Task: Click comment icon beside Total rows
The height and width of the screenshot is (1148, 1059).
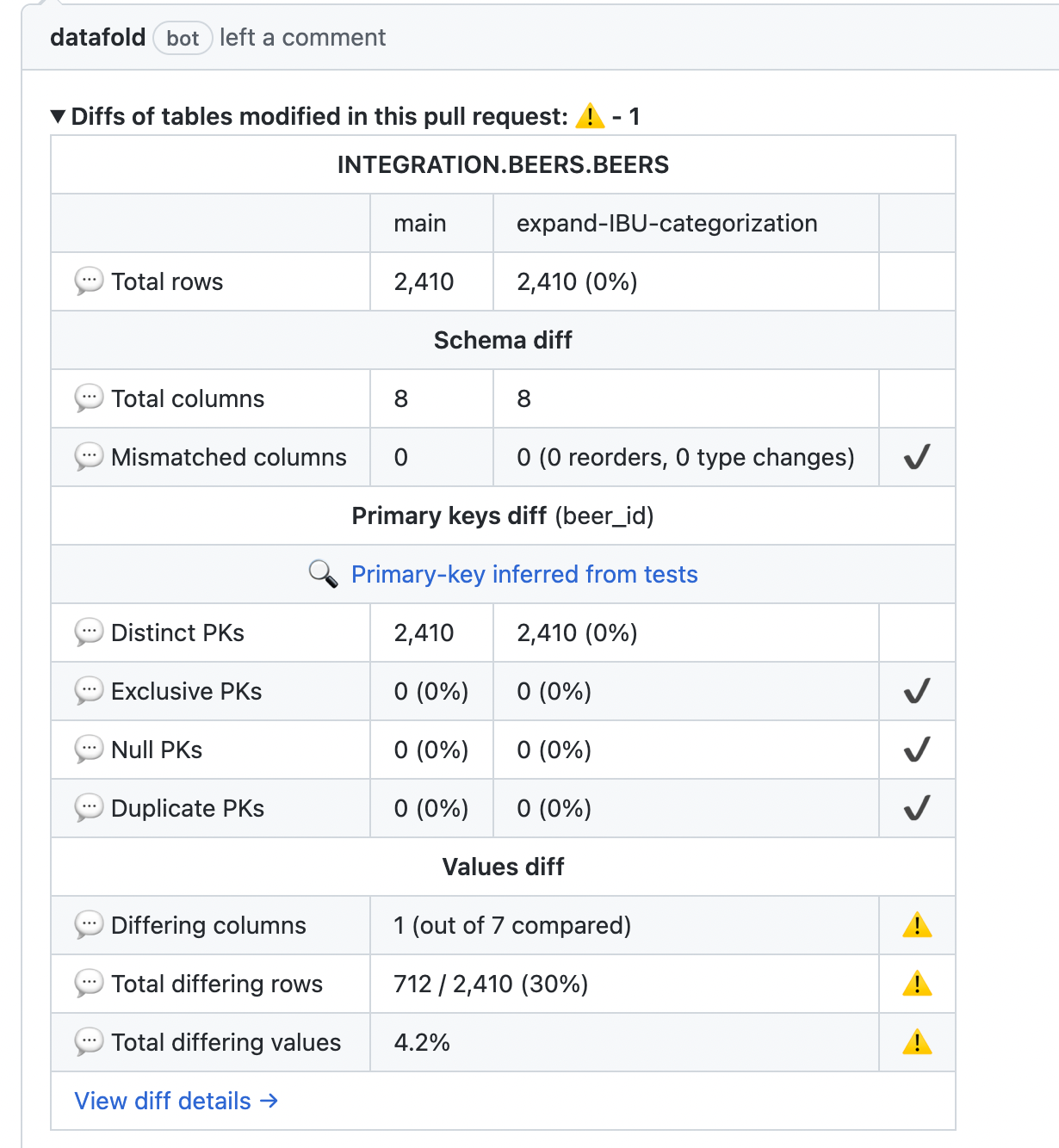Action: pyautogui.click(x=89, y=281)
